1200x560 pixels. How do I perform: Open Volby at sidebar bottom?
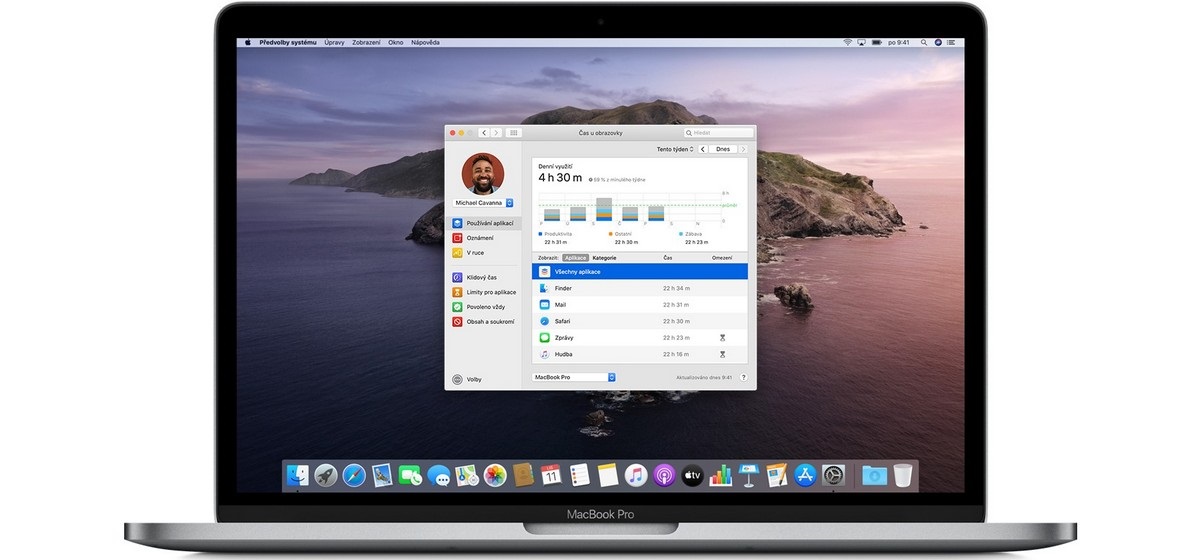coord(467,379)
